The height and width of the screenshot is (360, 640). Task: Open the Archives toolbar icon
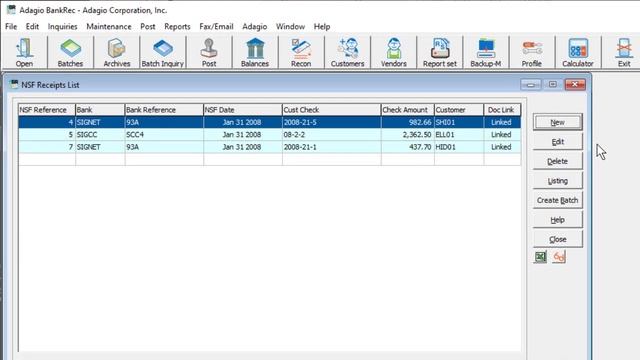click(x=116, y=52)
